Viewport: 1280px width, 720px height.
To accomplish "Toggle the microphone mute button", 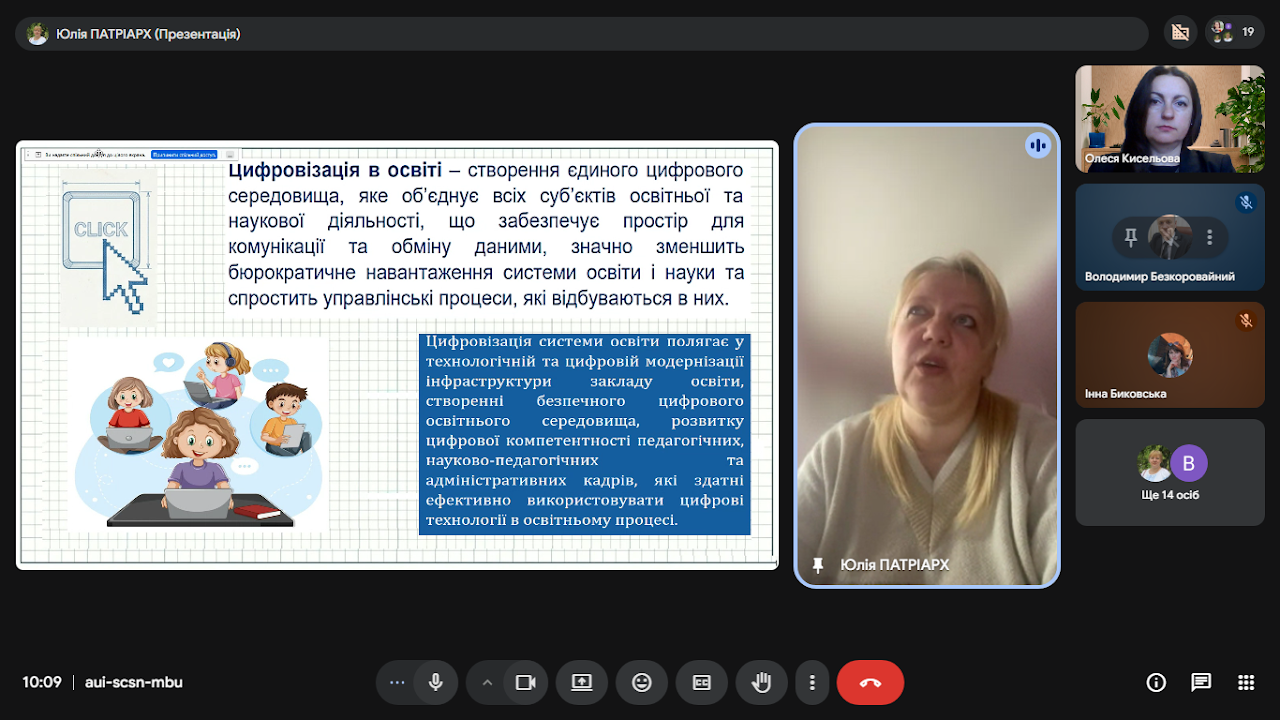I will pyautogui.click(x=435, y=682).
